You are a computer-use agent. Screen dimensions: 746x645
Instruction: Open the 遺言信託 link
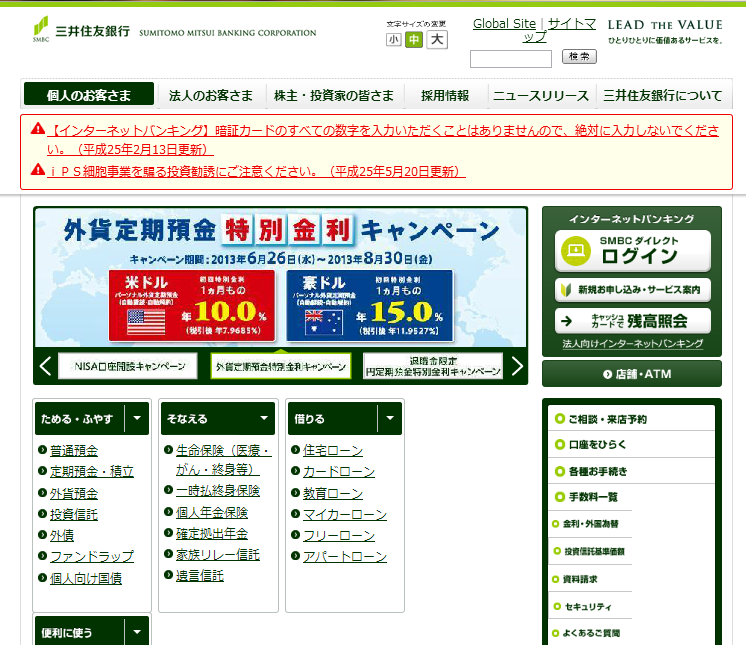pos(200,576)
